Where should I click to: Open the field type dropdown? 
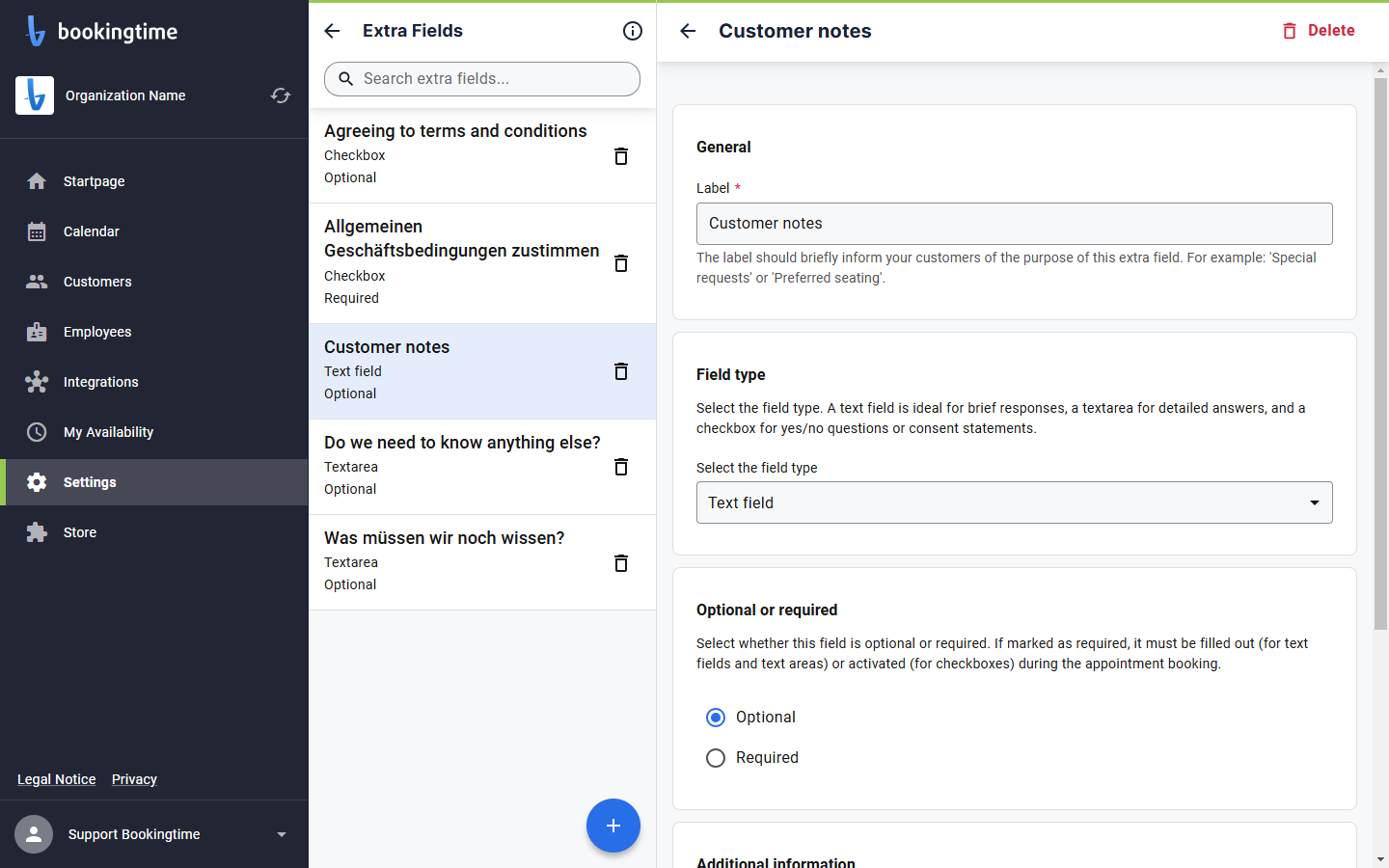[x=1015, y=502]
